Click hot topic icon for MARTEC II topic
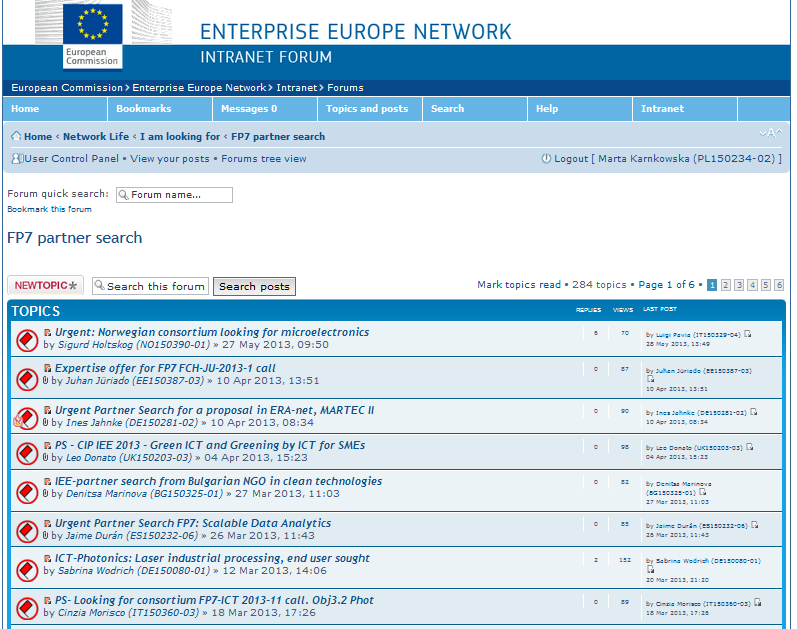The height and width of the screenshot is (629, 797). [x=26, y=418]
